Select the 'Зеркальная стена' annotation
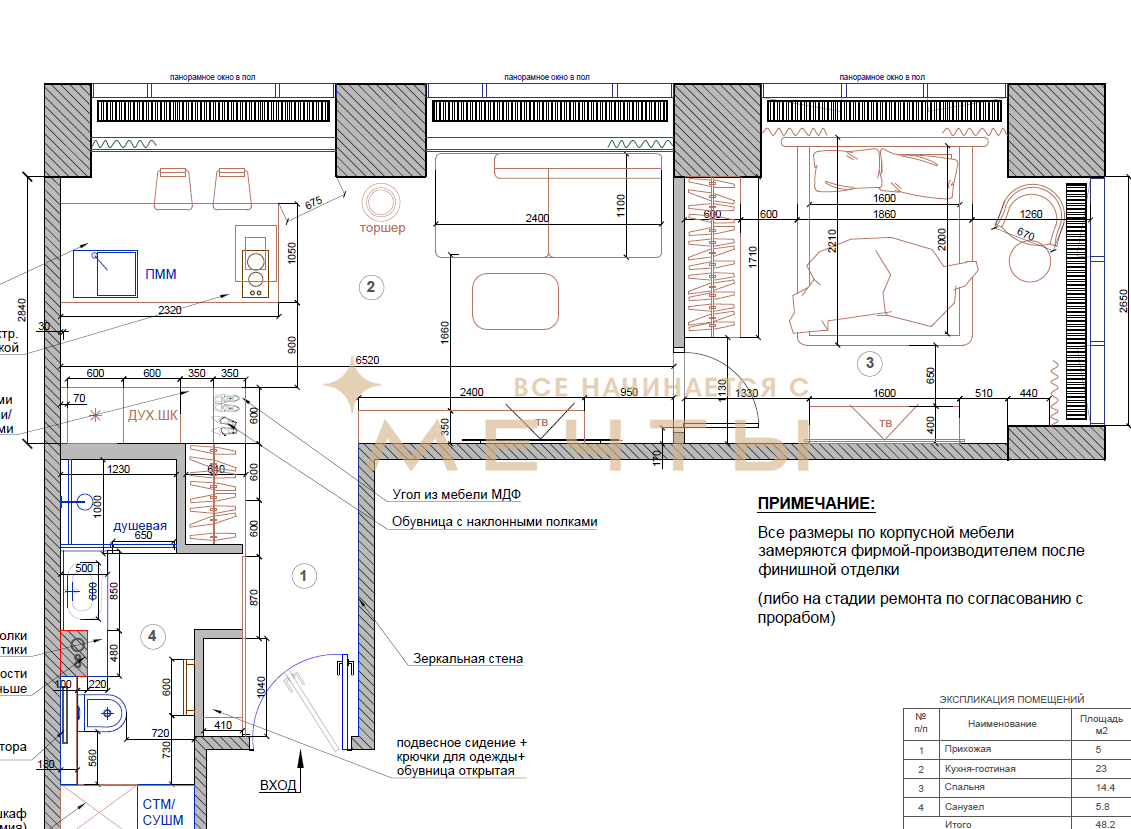The width and height of the screenshot is (1131, 829). coord(468,659)
